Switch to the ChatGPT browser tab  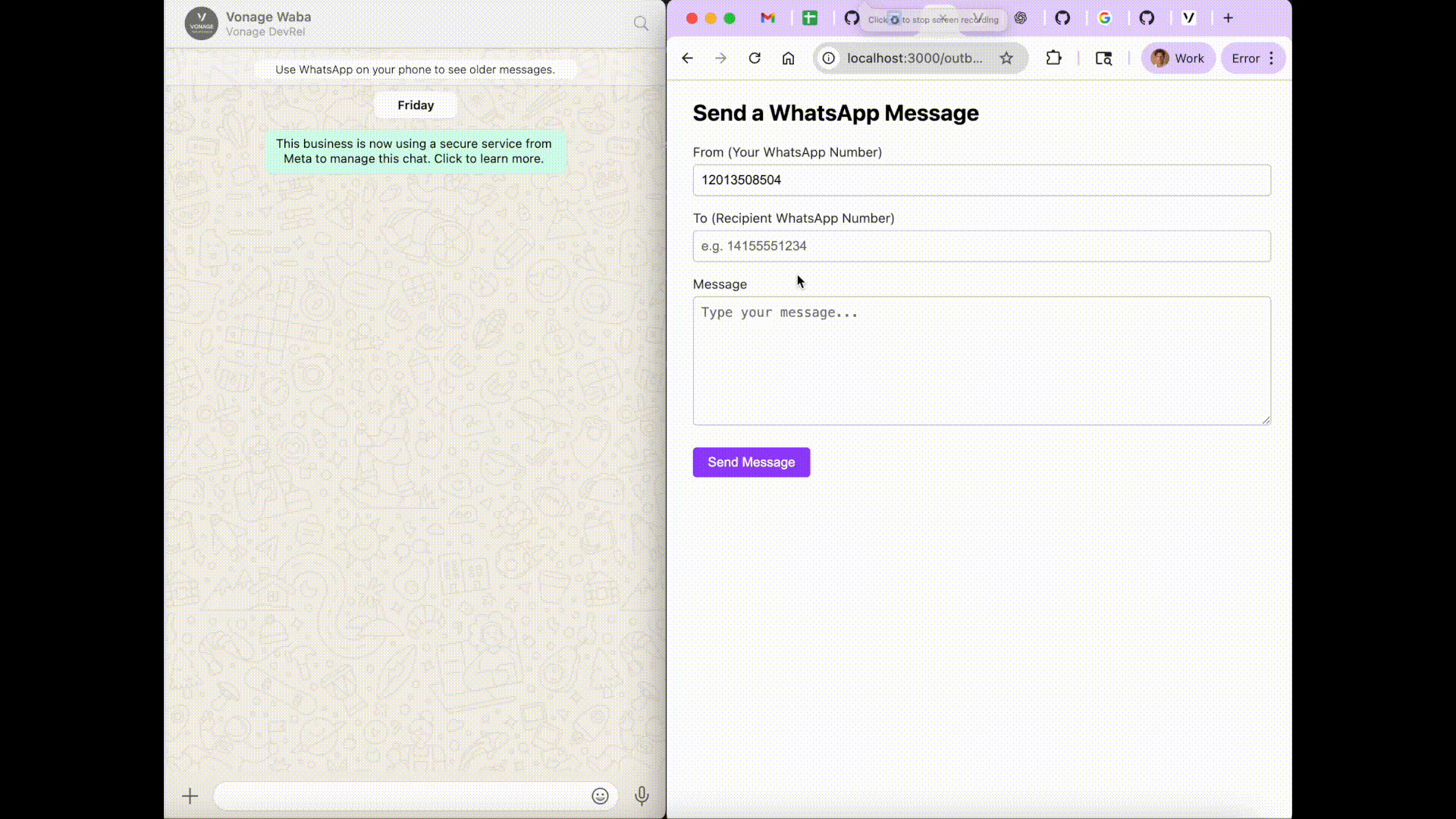(1021, 17)
